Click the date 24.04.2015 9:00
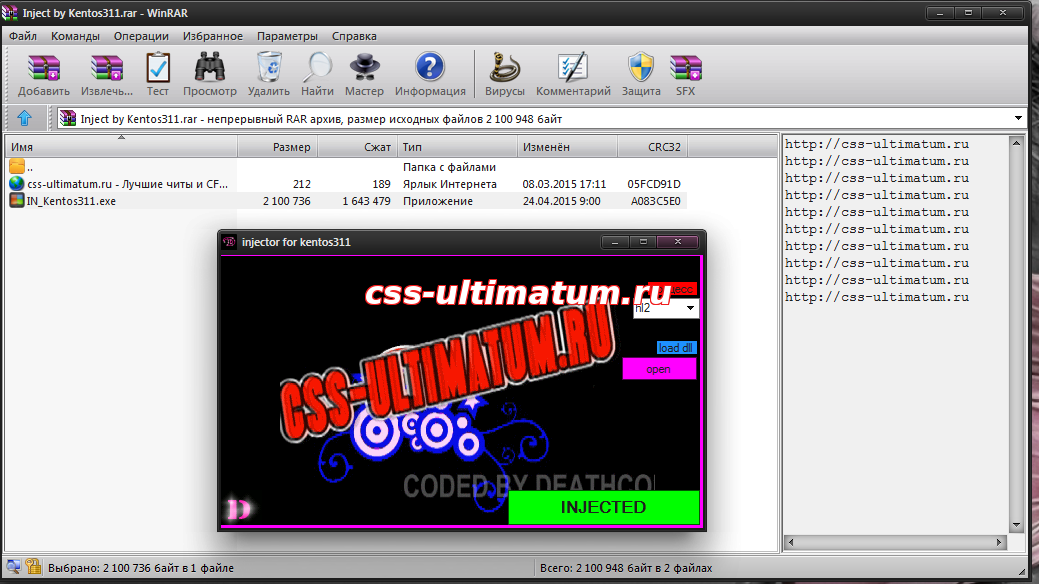The height and width of the screenshot is (584, 1039). [x=561, y=201]
